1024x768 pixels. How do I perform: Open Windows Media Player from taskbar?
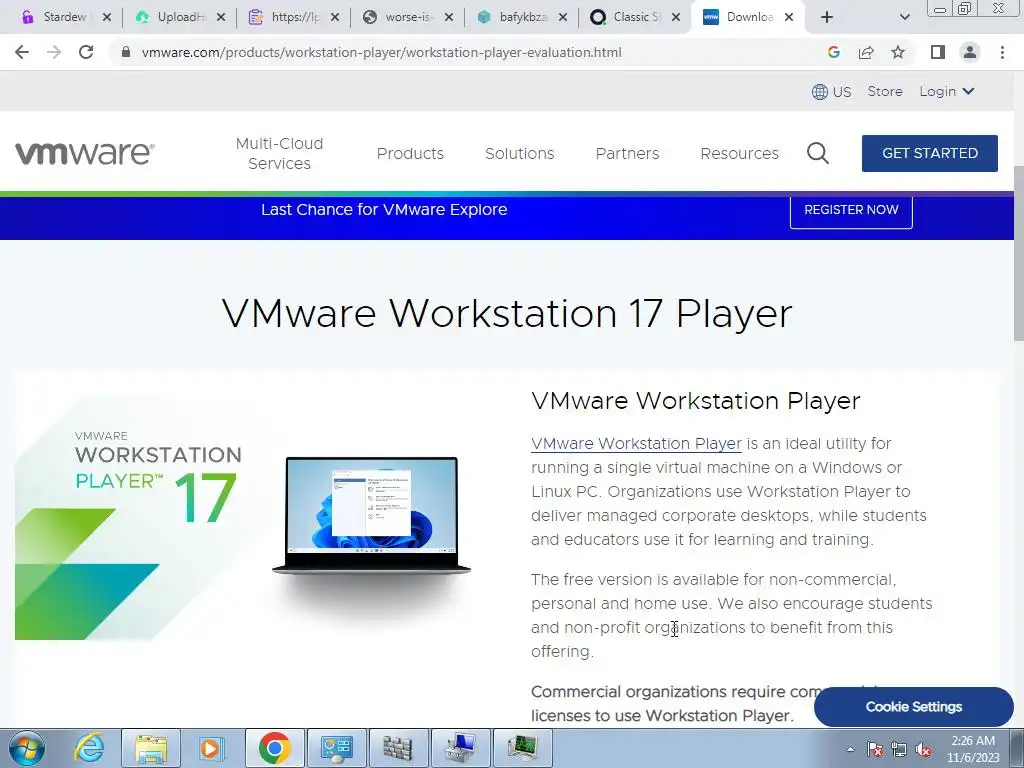pos(210,748)
